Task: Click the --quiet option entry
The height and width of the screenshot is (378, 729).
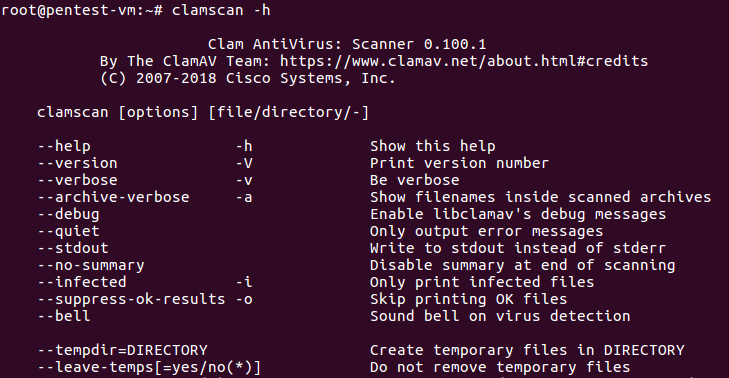Action: pyautogui.click(x=68, y=231)
